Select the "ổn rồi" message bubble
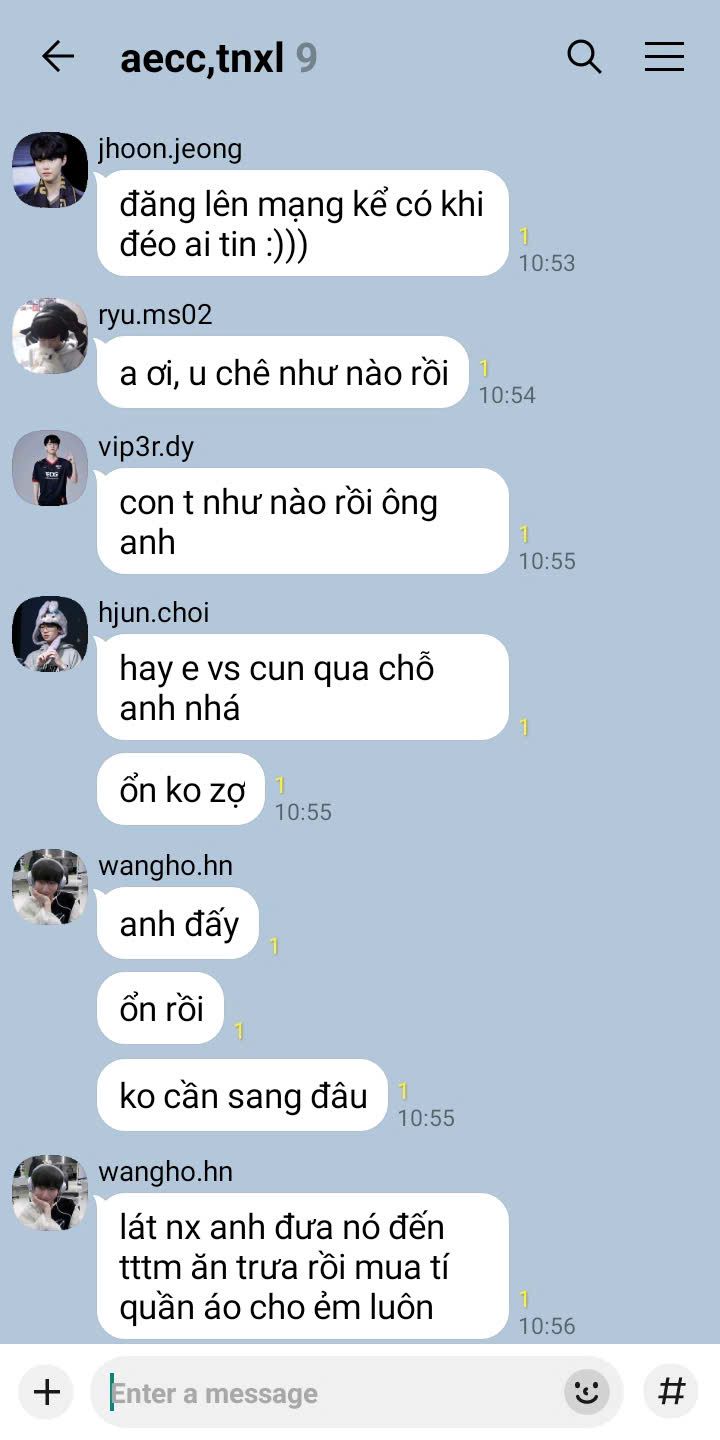Screen dimensions: 720x1440 161,1009
